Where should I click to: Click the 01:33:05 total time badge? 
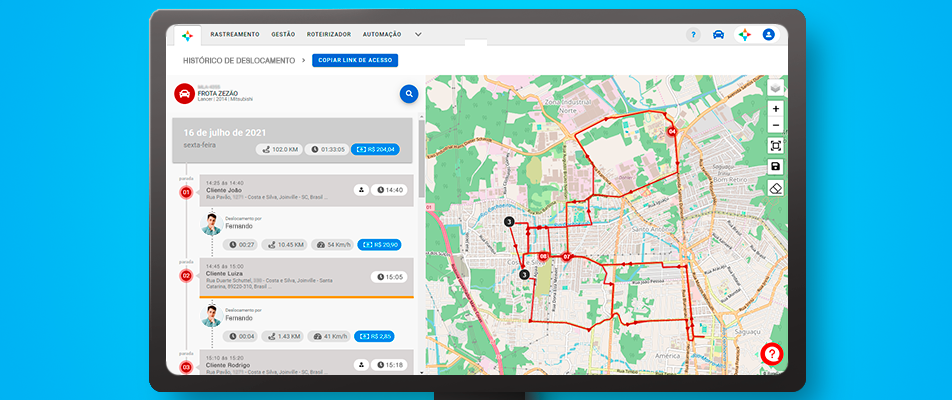[x=326, y=149]
